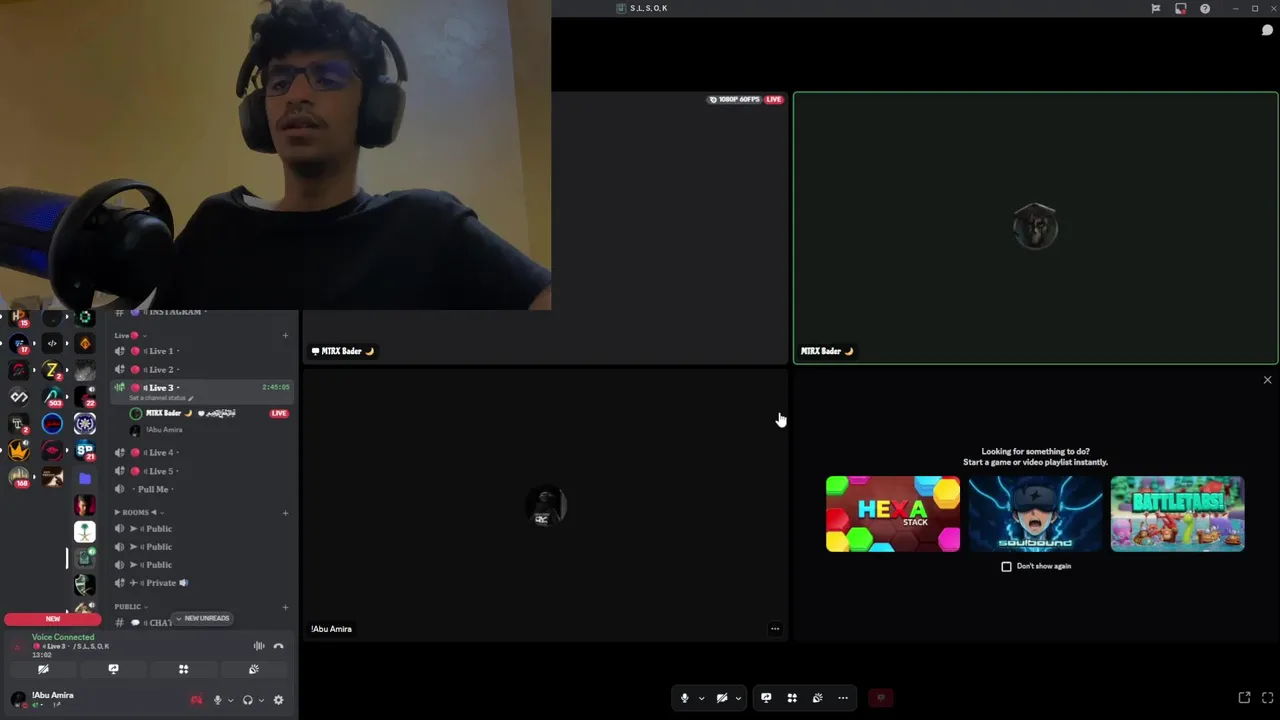Screen dimensions: 1280x720
Task: Start an activity from voice panel
Action: tap(183, 669)
